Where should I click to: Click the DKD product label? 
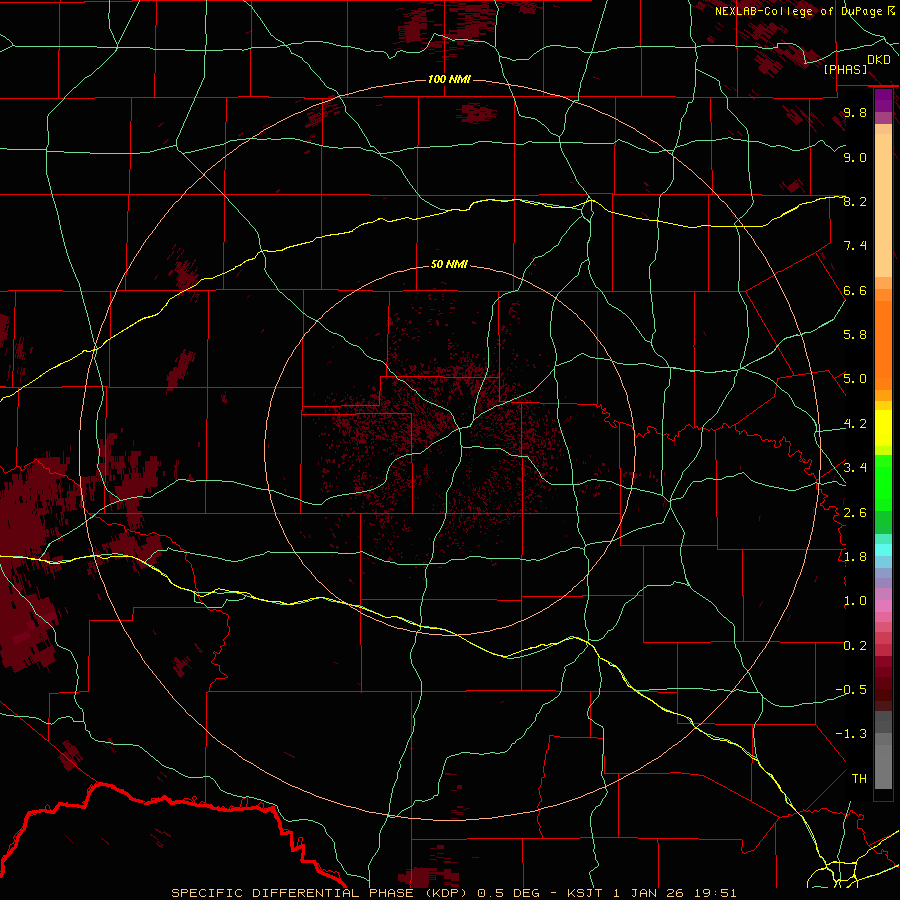pos(879,60)
